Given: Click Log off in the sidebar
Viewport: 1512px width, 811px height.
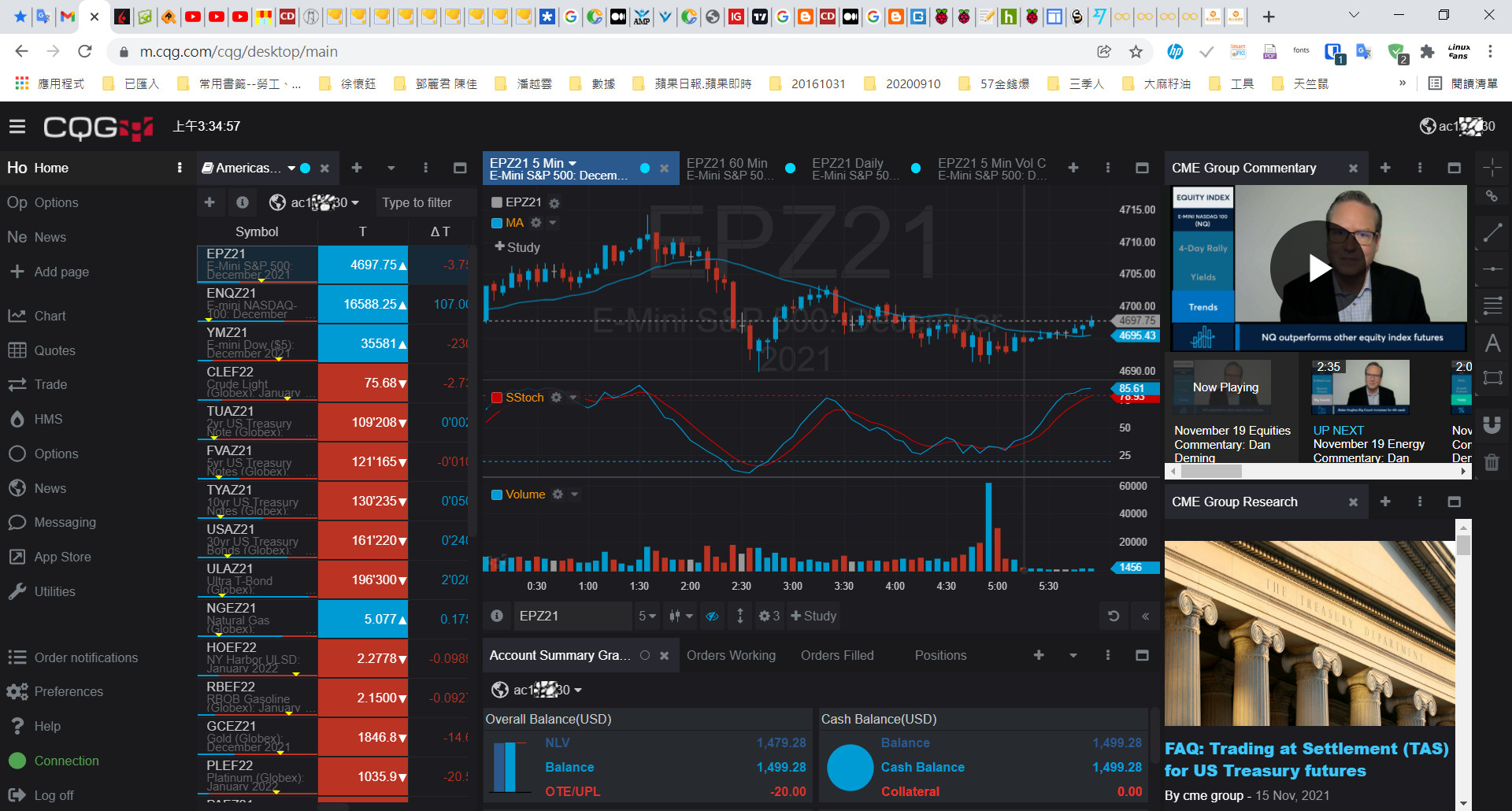Looking at the screenshot, I should point(40,795).
